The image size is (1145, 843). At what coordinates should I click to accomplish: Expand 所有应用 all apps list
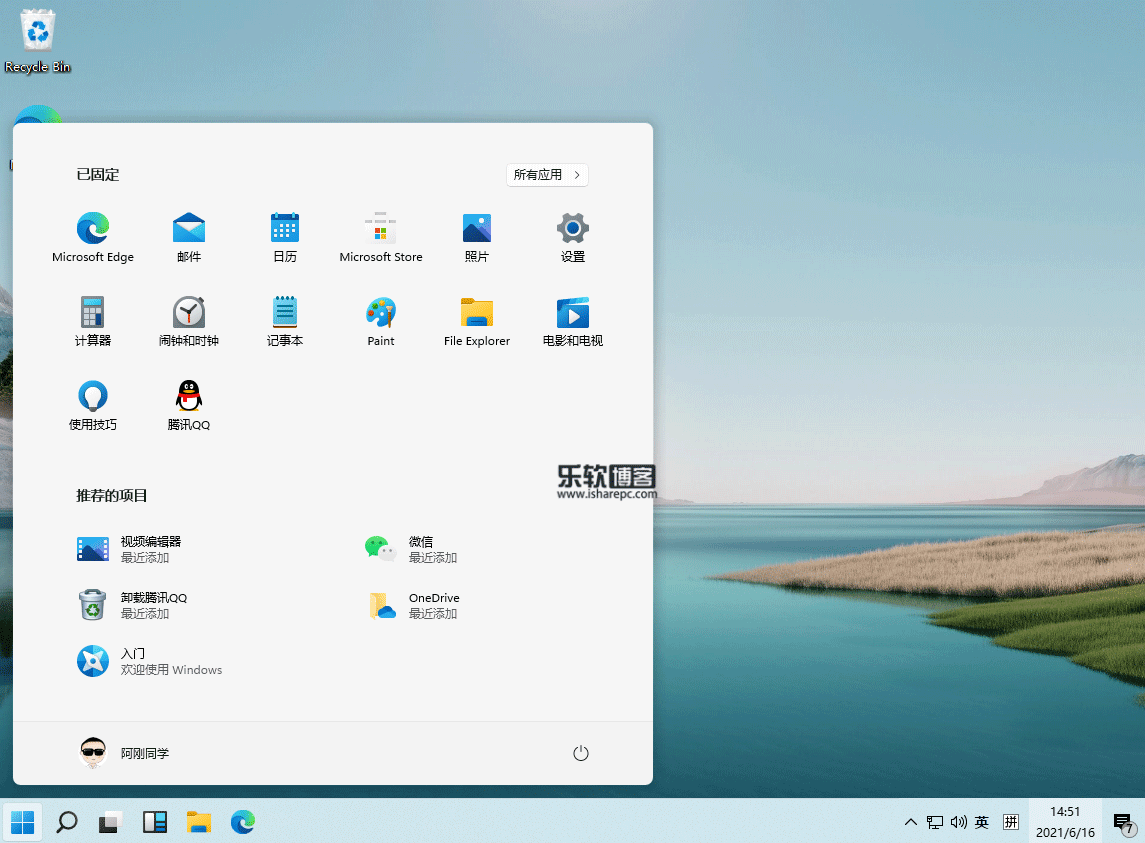[x=547, y=175]
